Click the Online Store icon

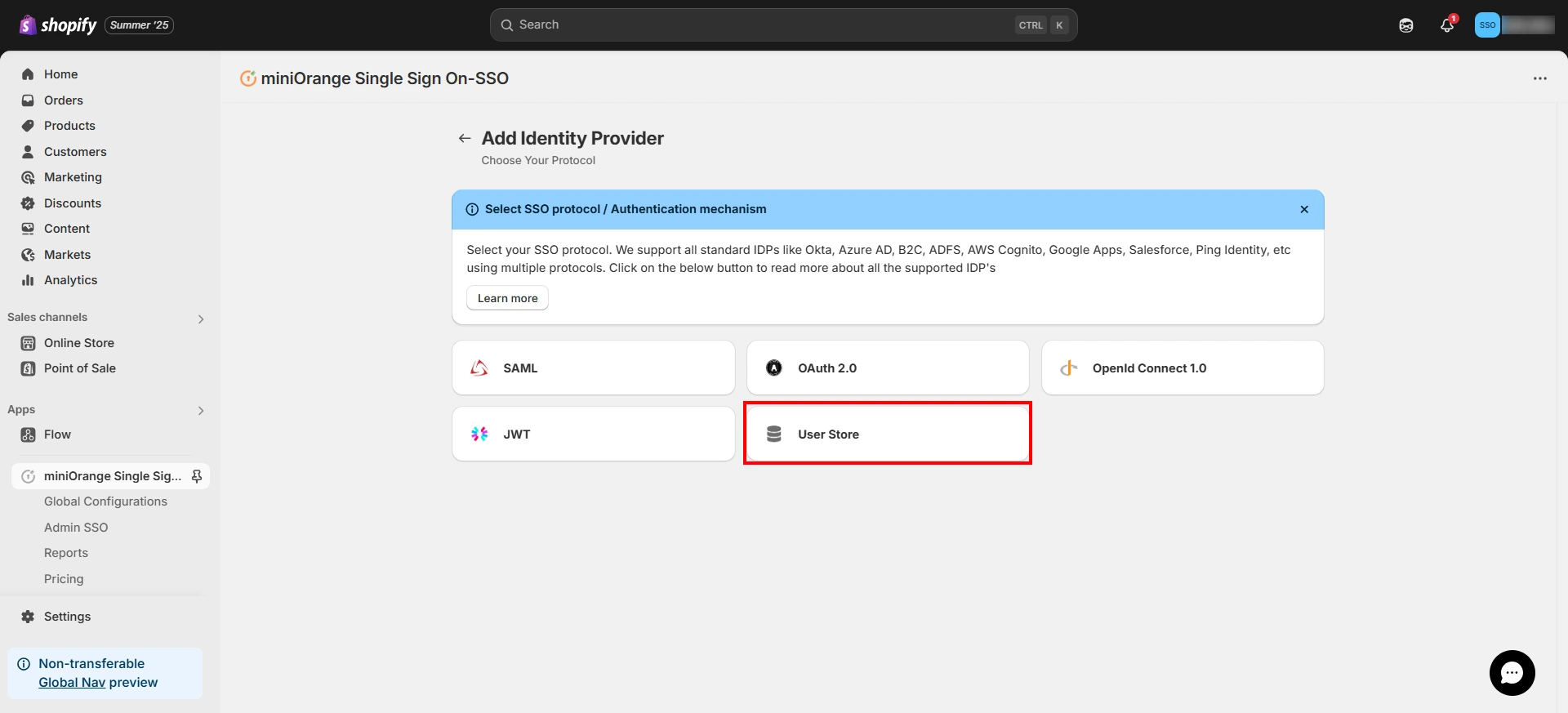(28, 343)
